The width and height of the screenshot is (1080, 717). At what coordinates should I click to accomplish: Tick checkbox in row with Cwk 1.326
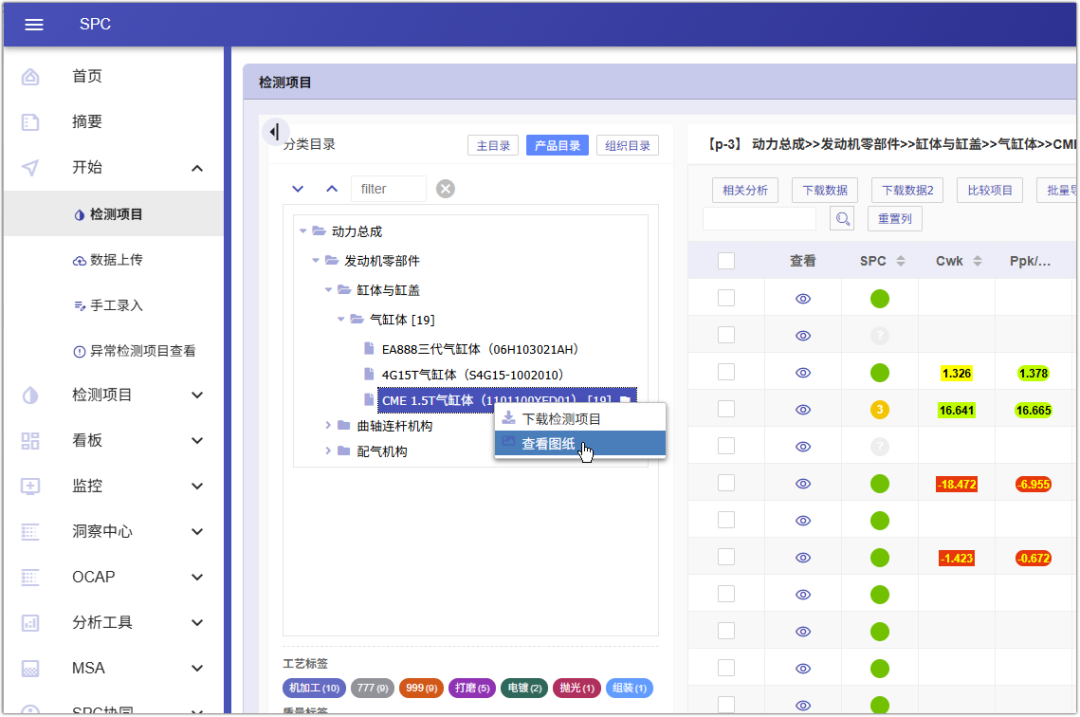(x=726, y=372)
